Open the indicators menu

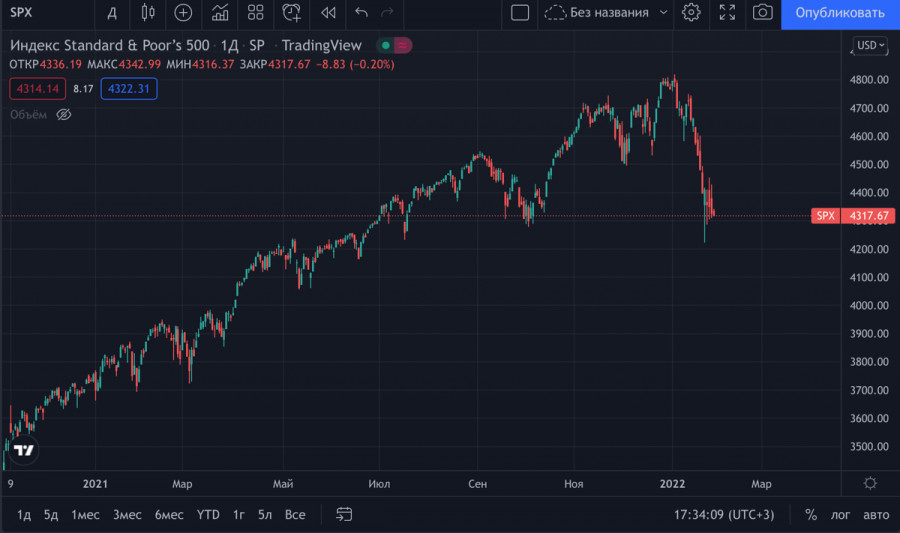[x=220, y=13]
